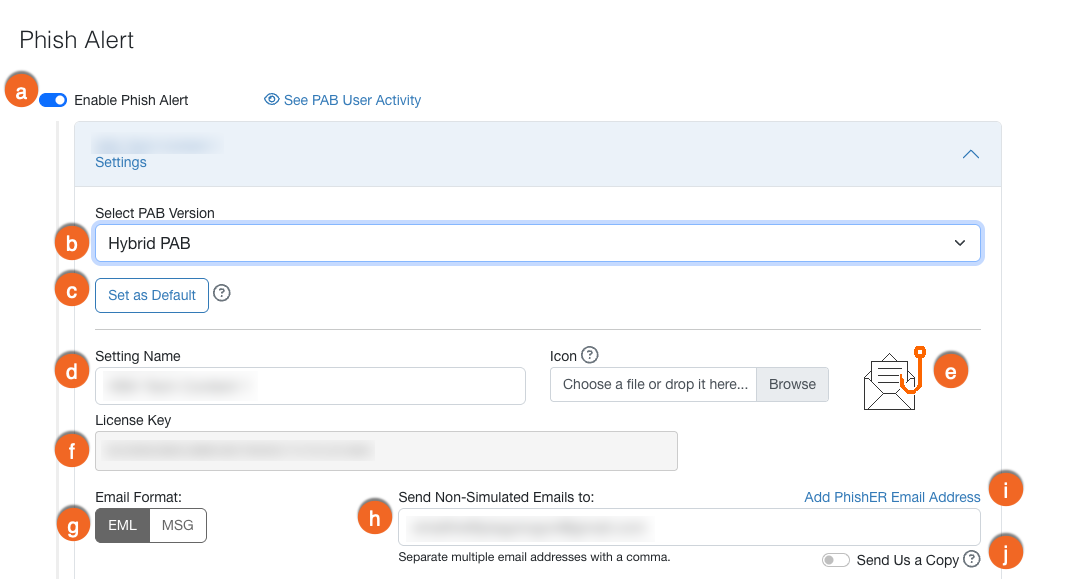Click the help icon next to Send Us a Copy
1065x579 pixels.
(x=971, y=560)
